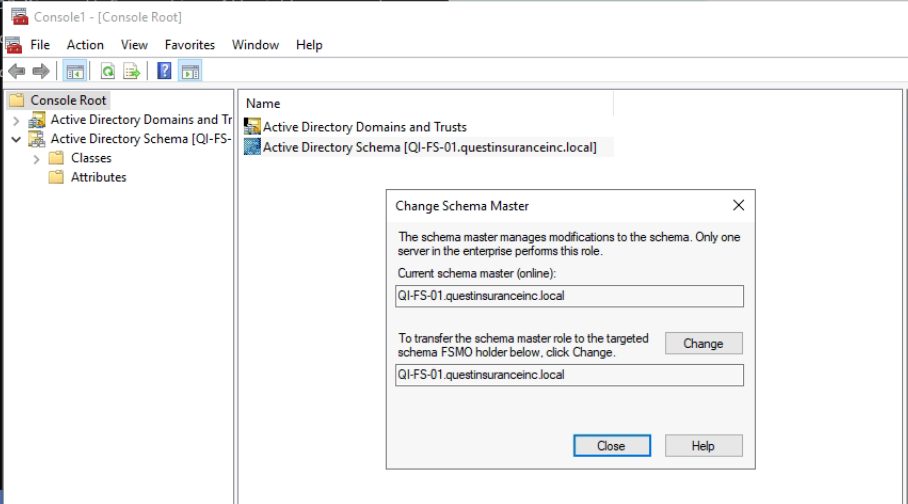Open the Help menu
The image size is (908, 504).
(x=309, y=45)
